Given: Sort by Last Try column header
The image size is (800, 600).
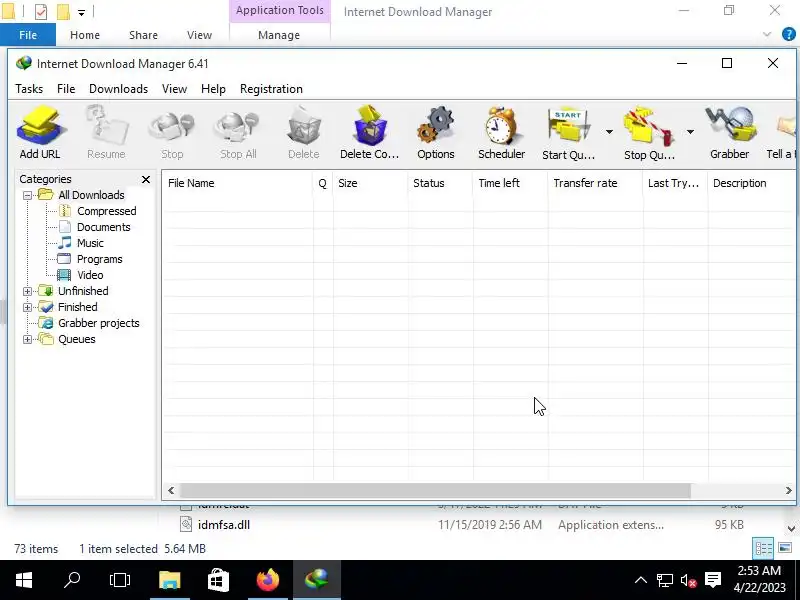Looking at the screenshot, I should click(x=676, y=183).
